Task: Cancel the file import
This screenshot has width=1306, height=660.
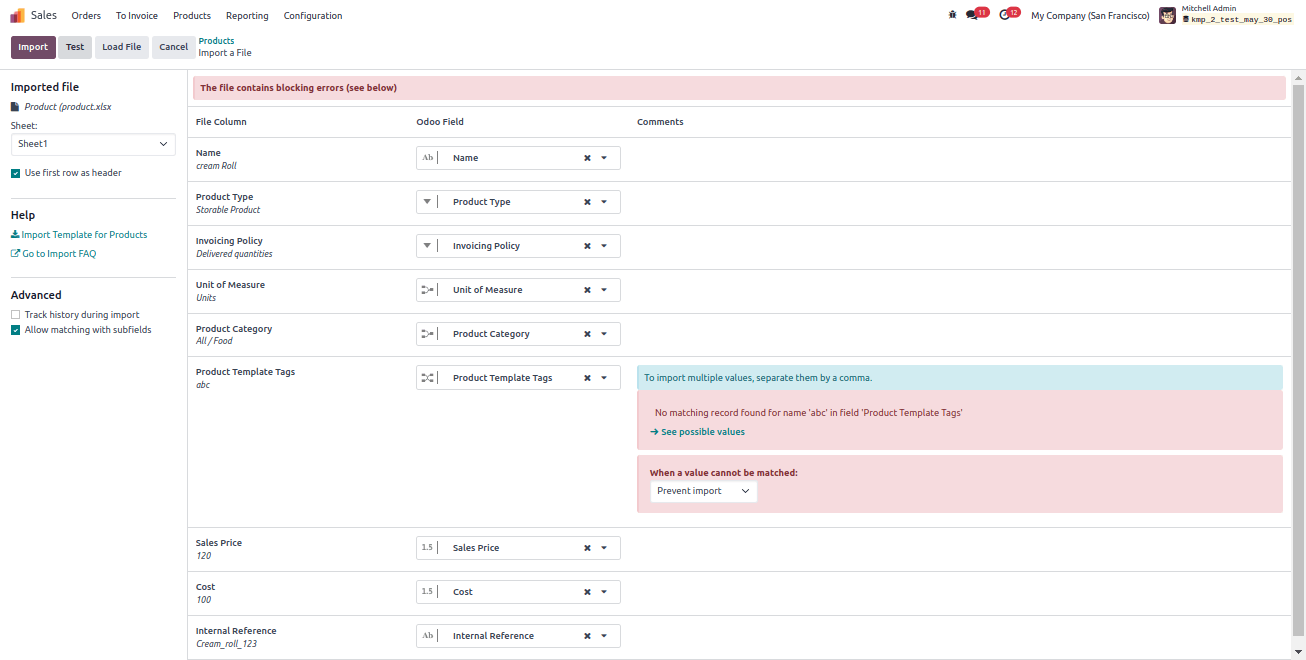Action: (x=174, y=47)
